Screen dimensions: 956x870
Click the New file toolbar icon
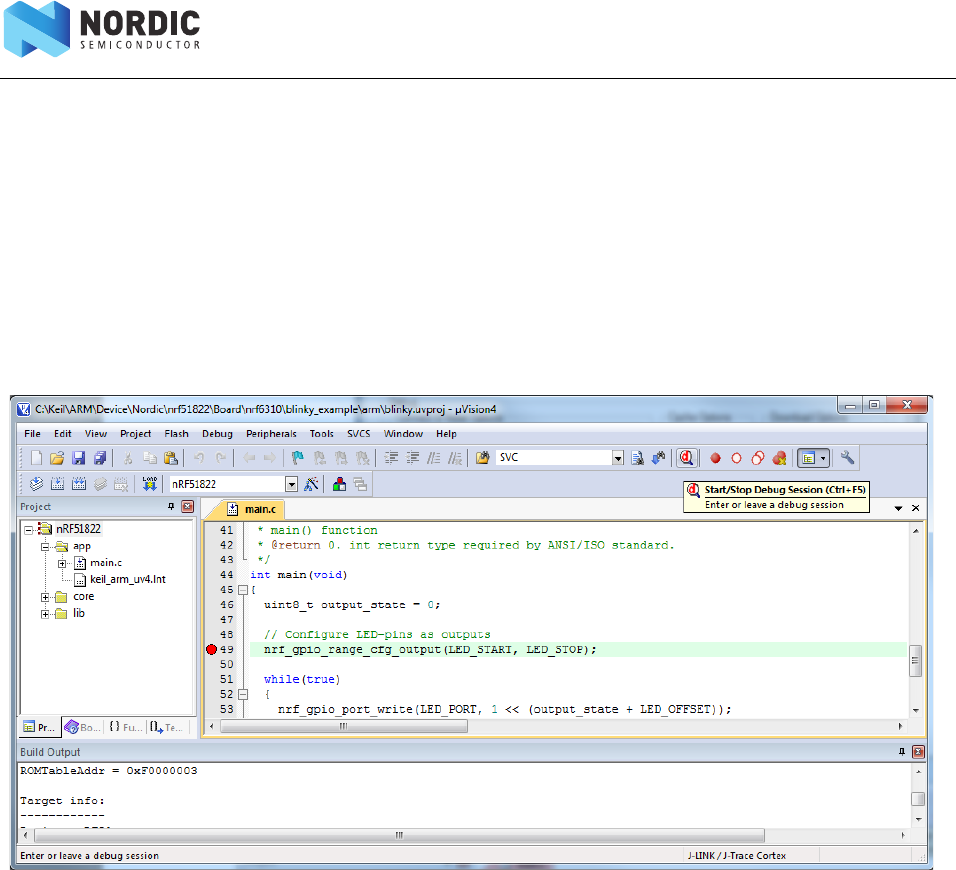click(x=36, y=458)
